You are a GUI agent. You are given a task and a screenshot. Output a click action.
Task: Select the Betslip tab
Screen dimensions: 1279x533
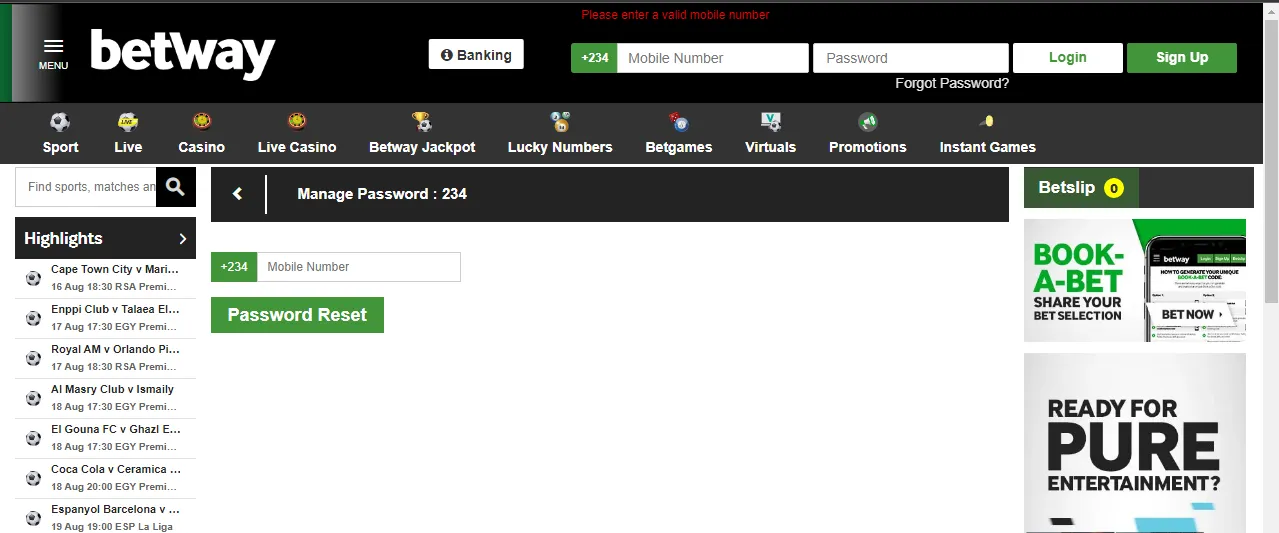pyautogui.click(x=1081, y=188)
